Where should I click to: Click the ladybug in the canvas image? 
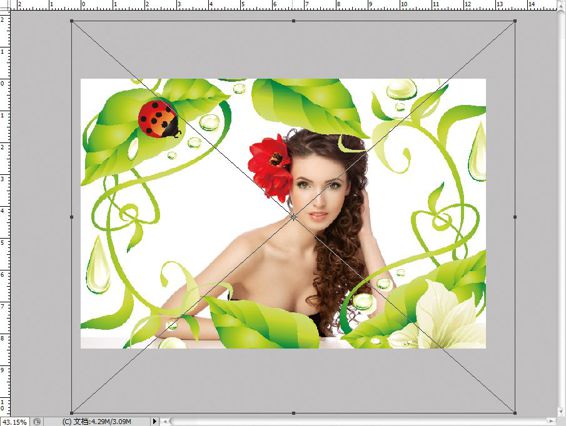(159, 119)
